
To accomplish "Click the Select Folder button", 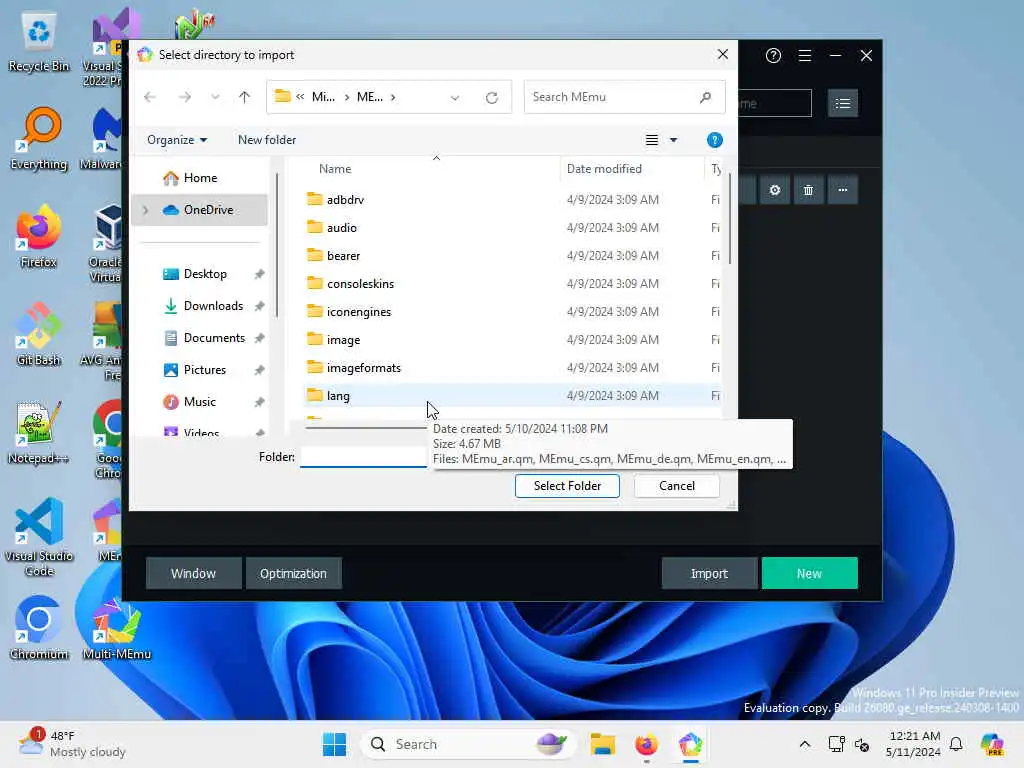I will [x=567, y=486].
